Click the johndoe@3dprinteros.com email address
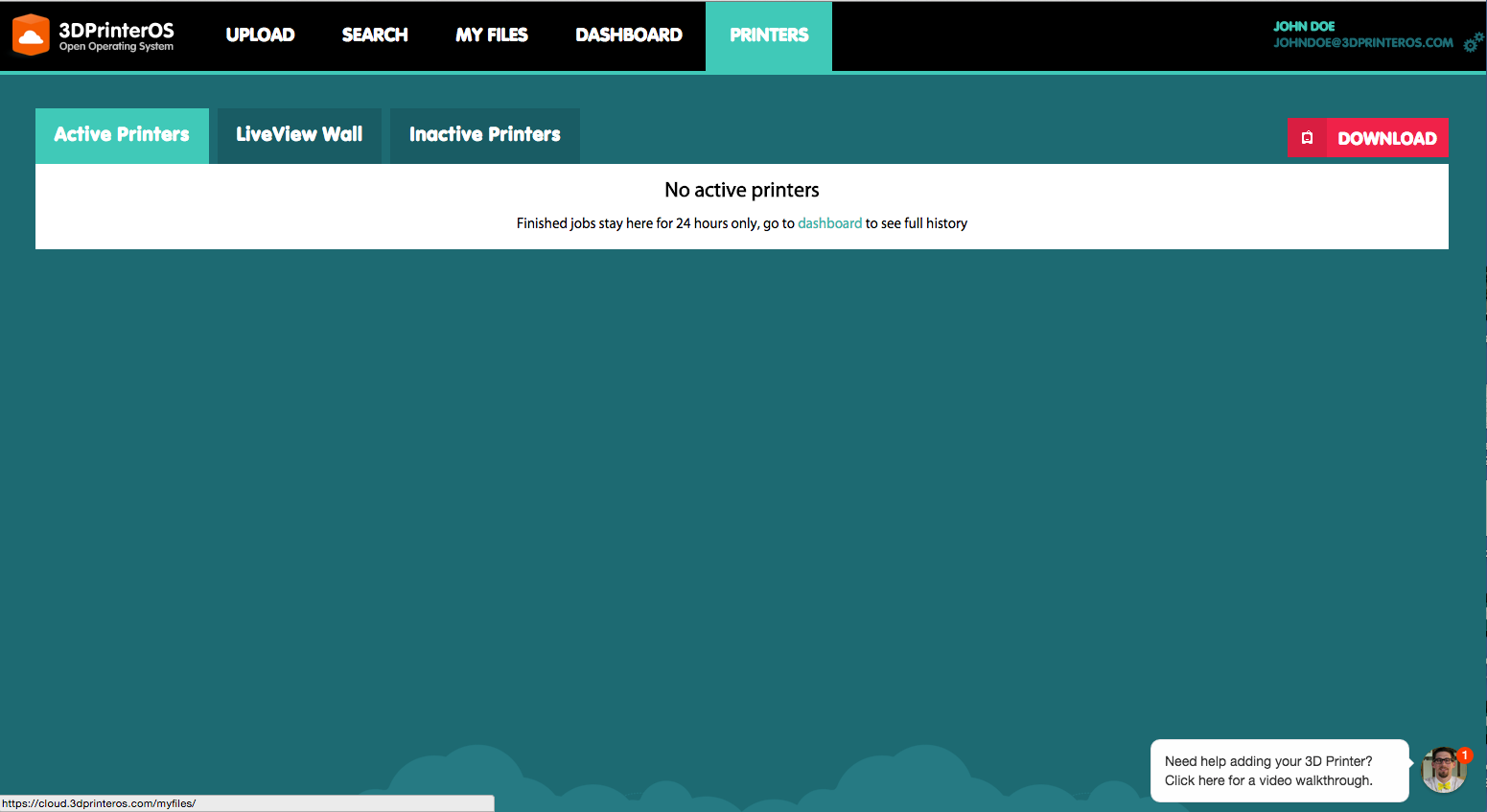This screenshot has width=1487, height=812. click(1363, 43)
